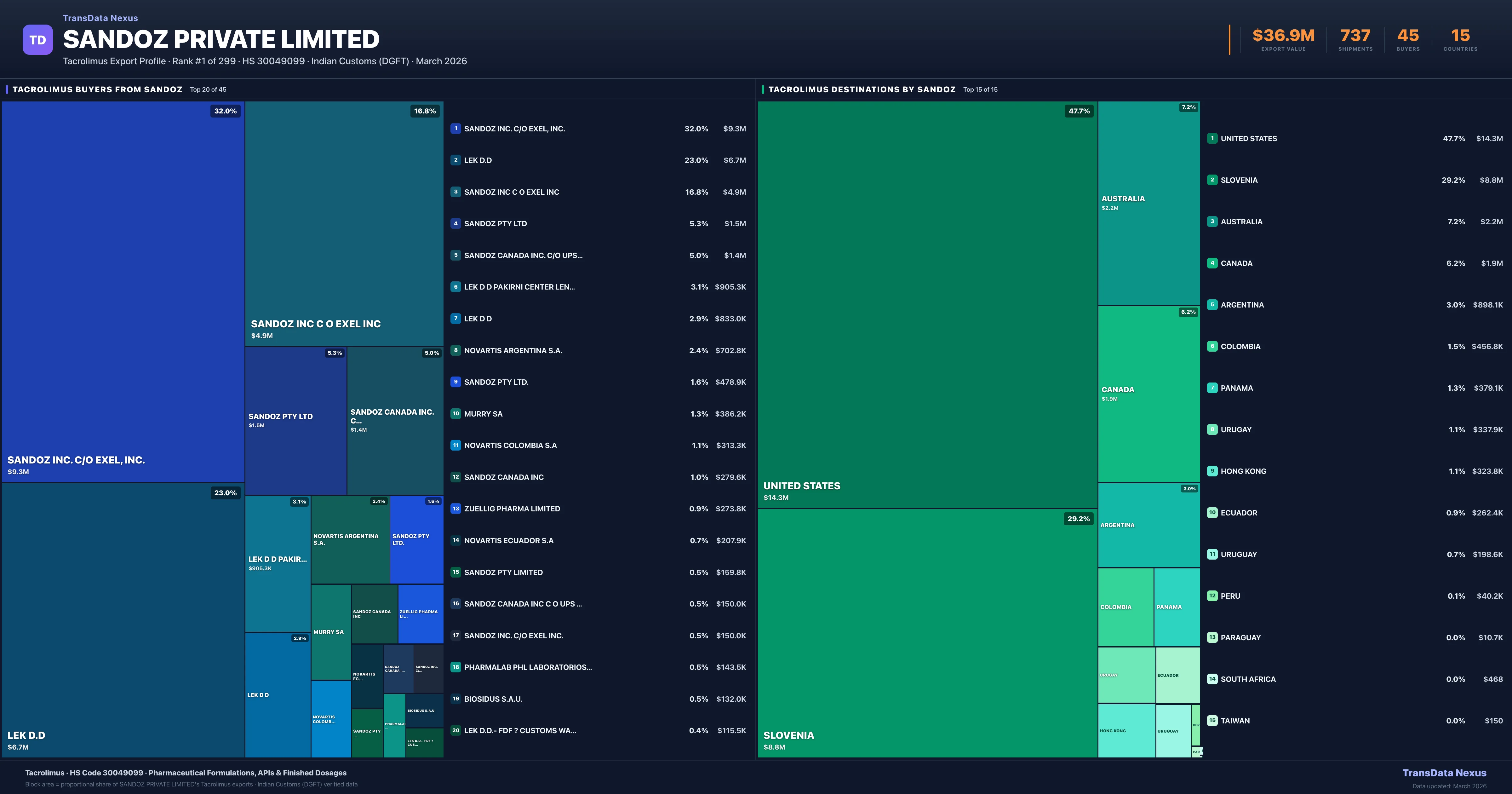1512x794 pixels.
Task: Click the 32.0% label on largest buyer block
Action: point(226,111)
